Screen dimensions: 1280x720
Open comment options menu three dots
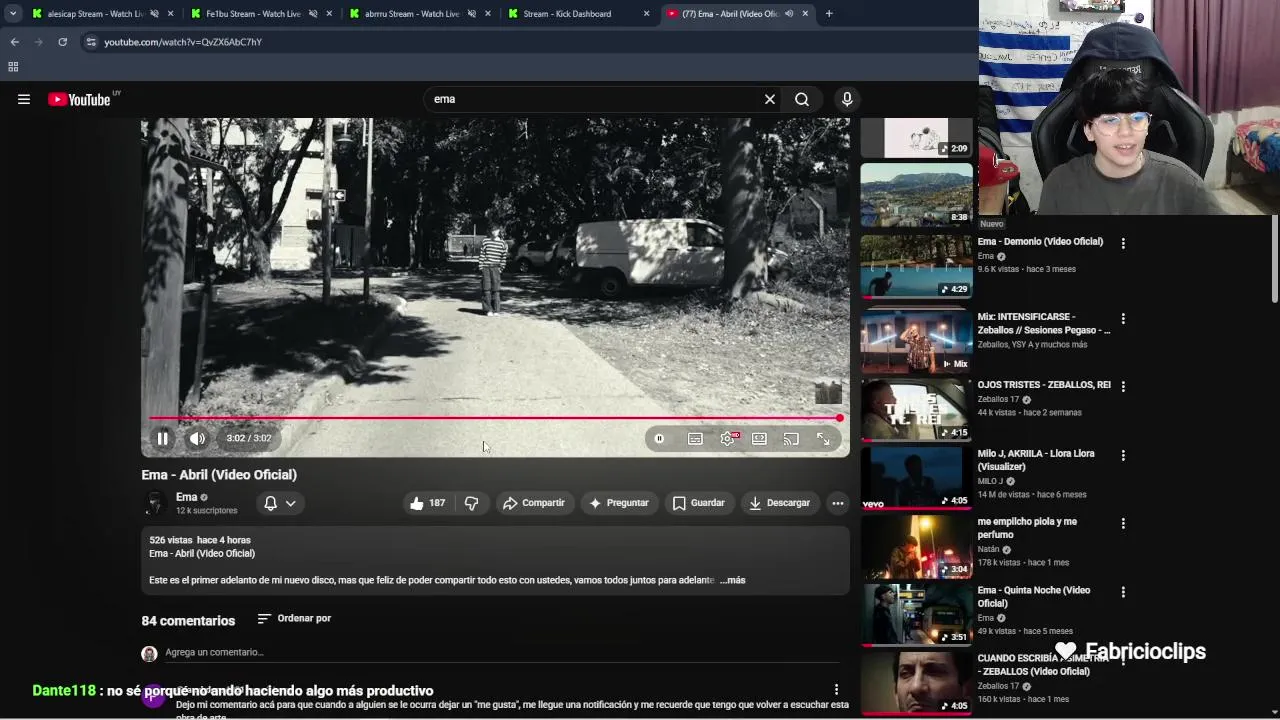[837, 689]
